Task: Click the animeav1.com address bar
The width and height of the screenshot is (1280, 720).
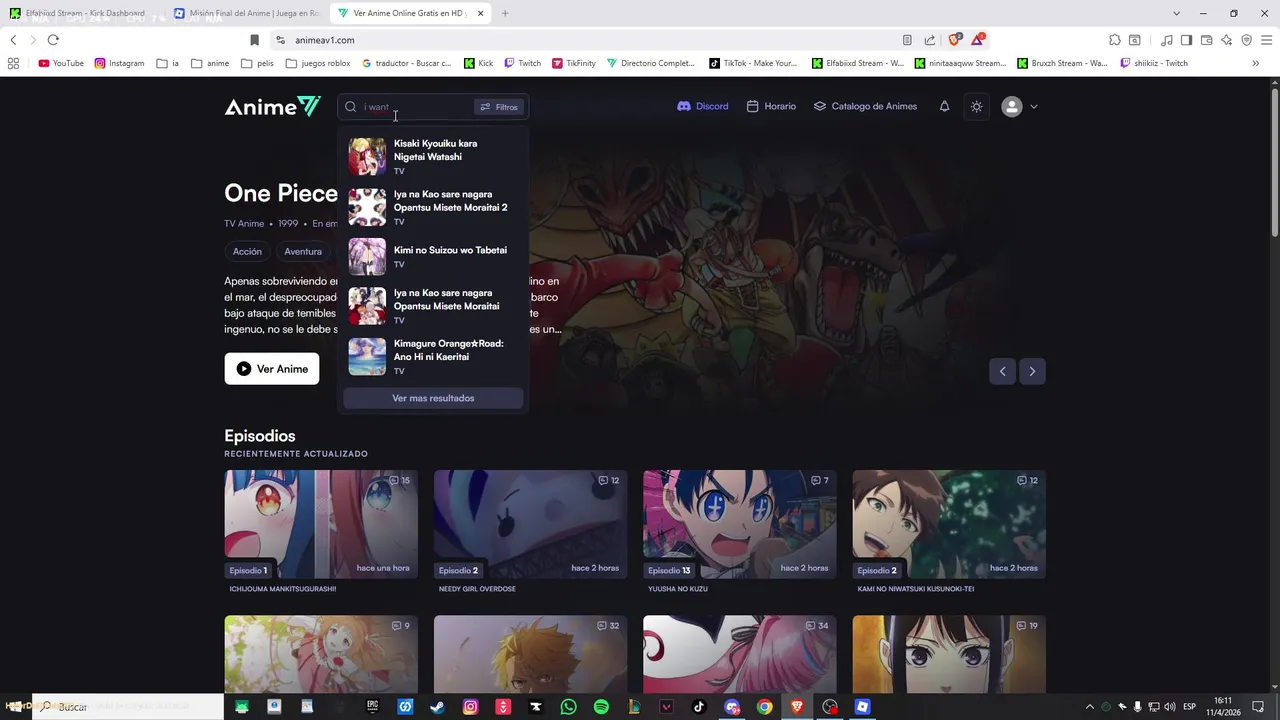Action: coord(590,40)
